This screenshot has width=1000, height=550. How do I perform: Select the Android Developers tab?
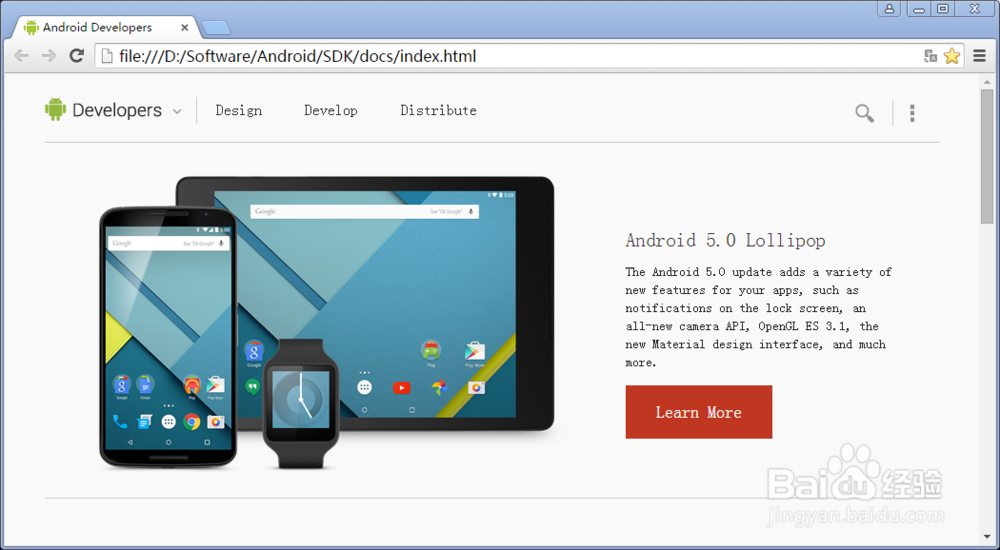[107, 27]
